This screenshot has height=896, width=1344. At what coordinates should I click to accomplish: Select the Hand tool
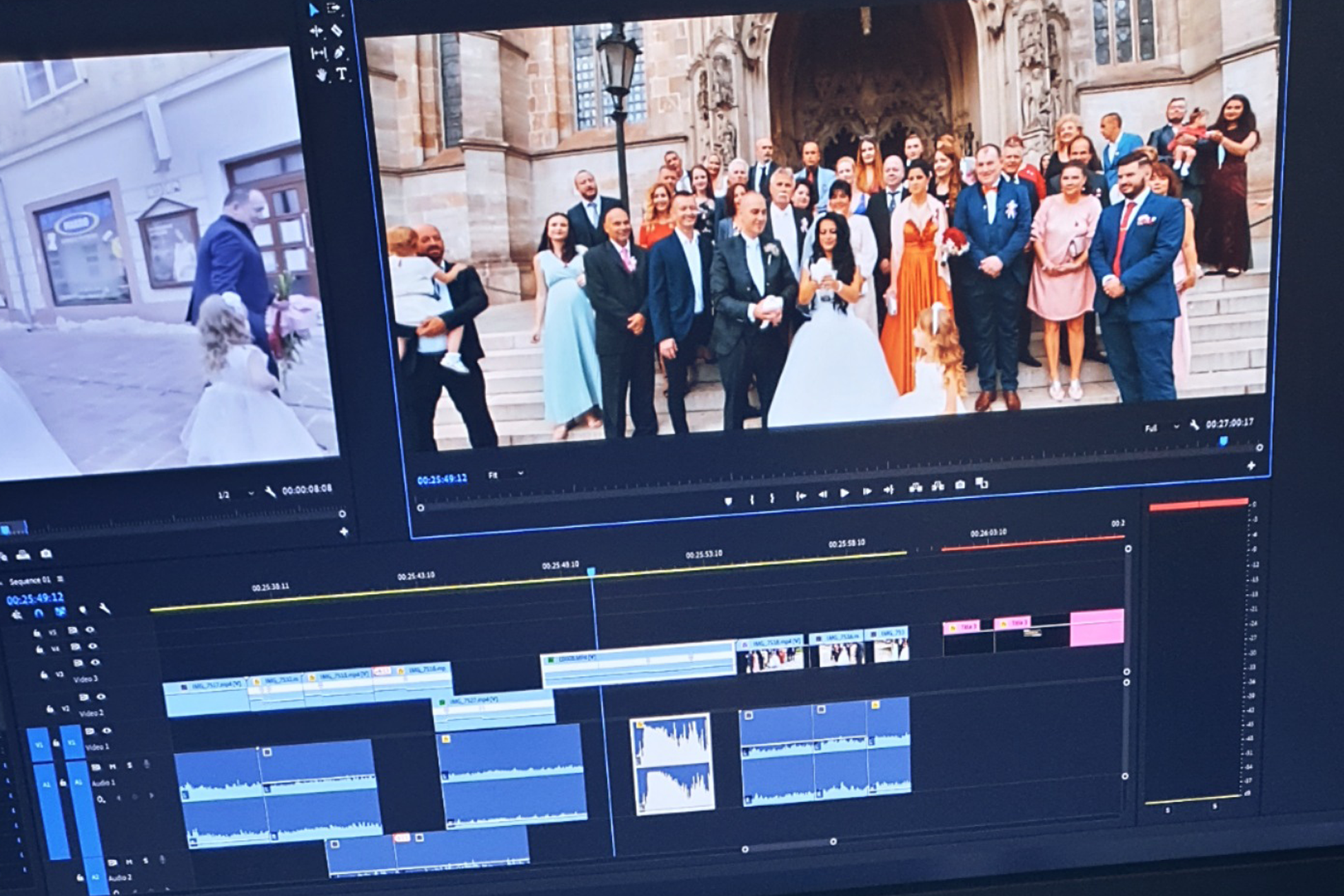[322, 76]
